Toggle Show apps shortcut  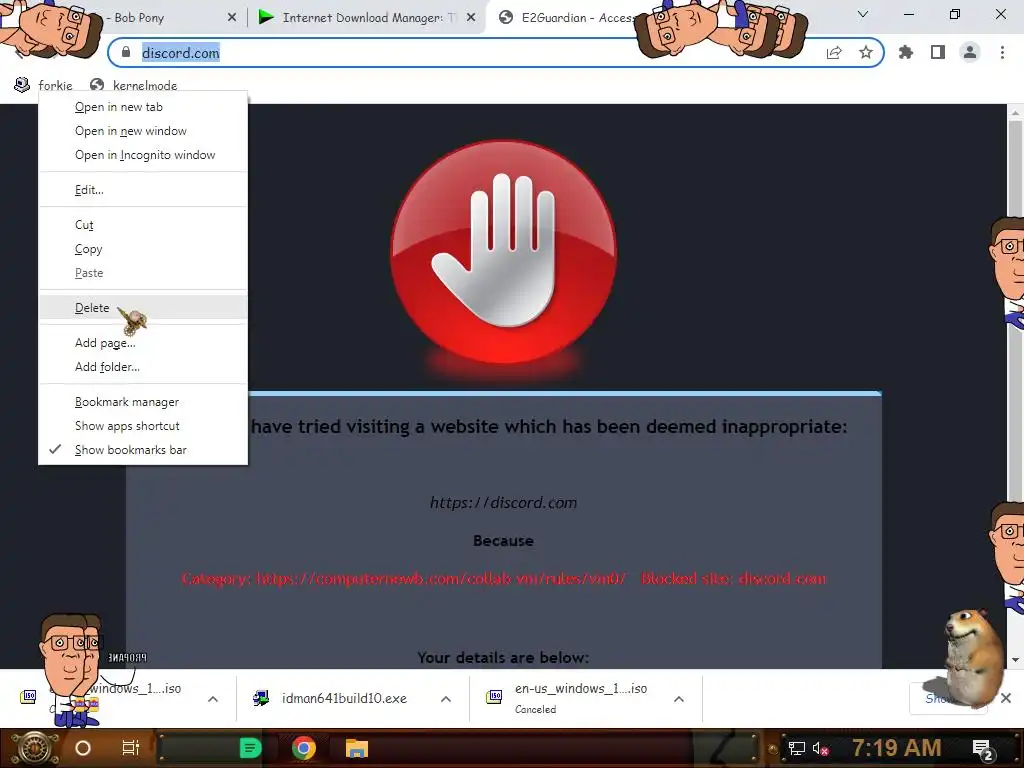[x=143, y=426]
